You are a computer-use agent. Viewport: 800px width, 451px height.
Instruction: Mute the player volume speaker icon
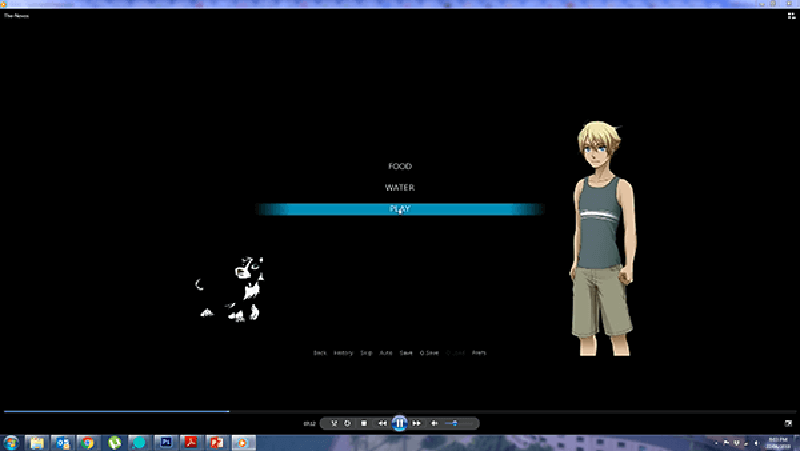point(434,423)
